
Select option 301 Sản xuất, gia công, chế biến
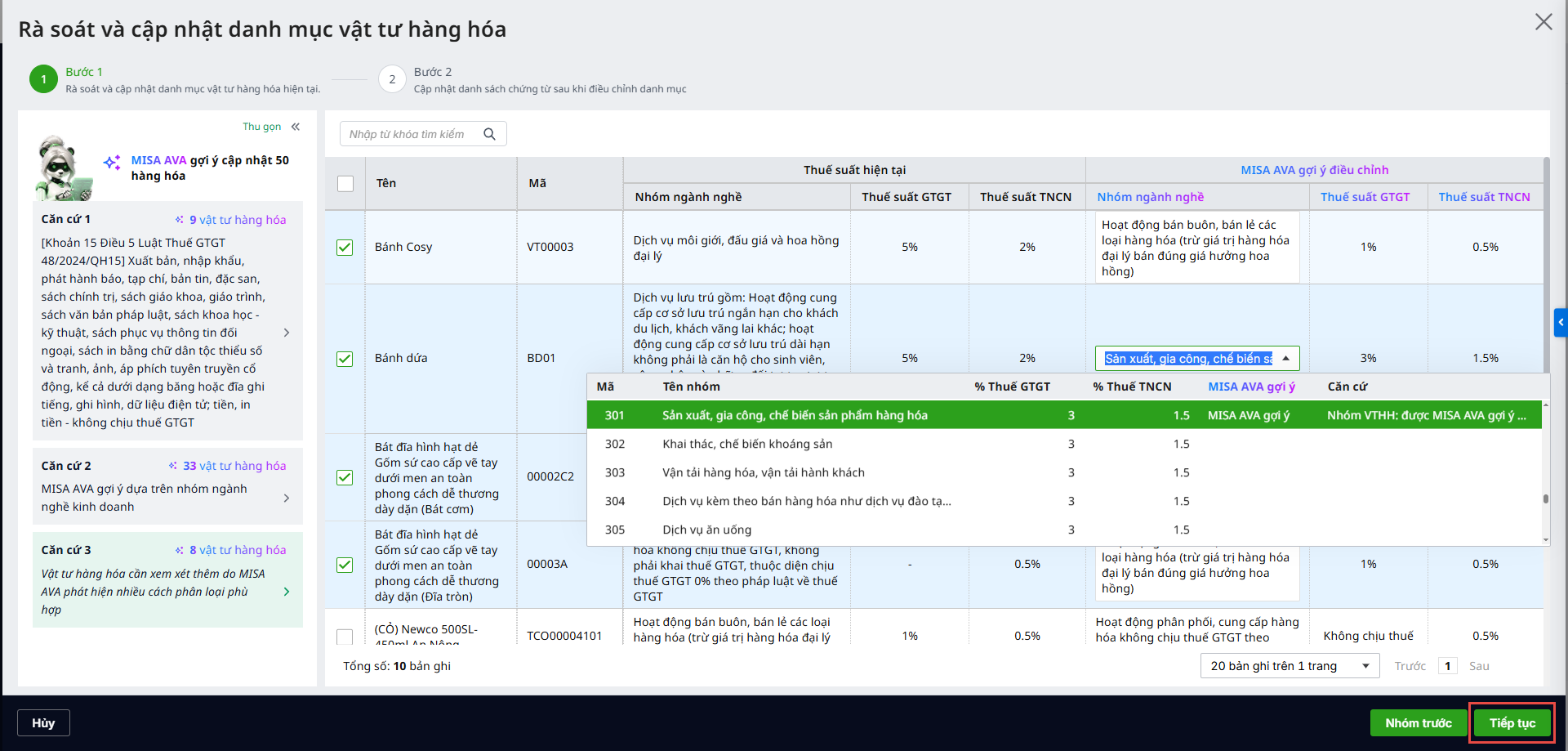tap(1064, 415)
